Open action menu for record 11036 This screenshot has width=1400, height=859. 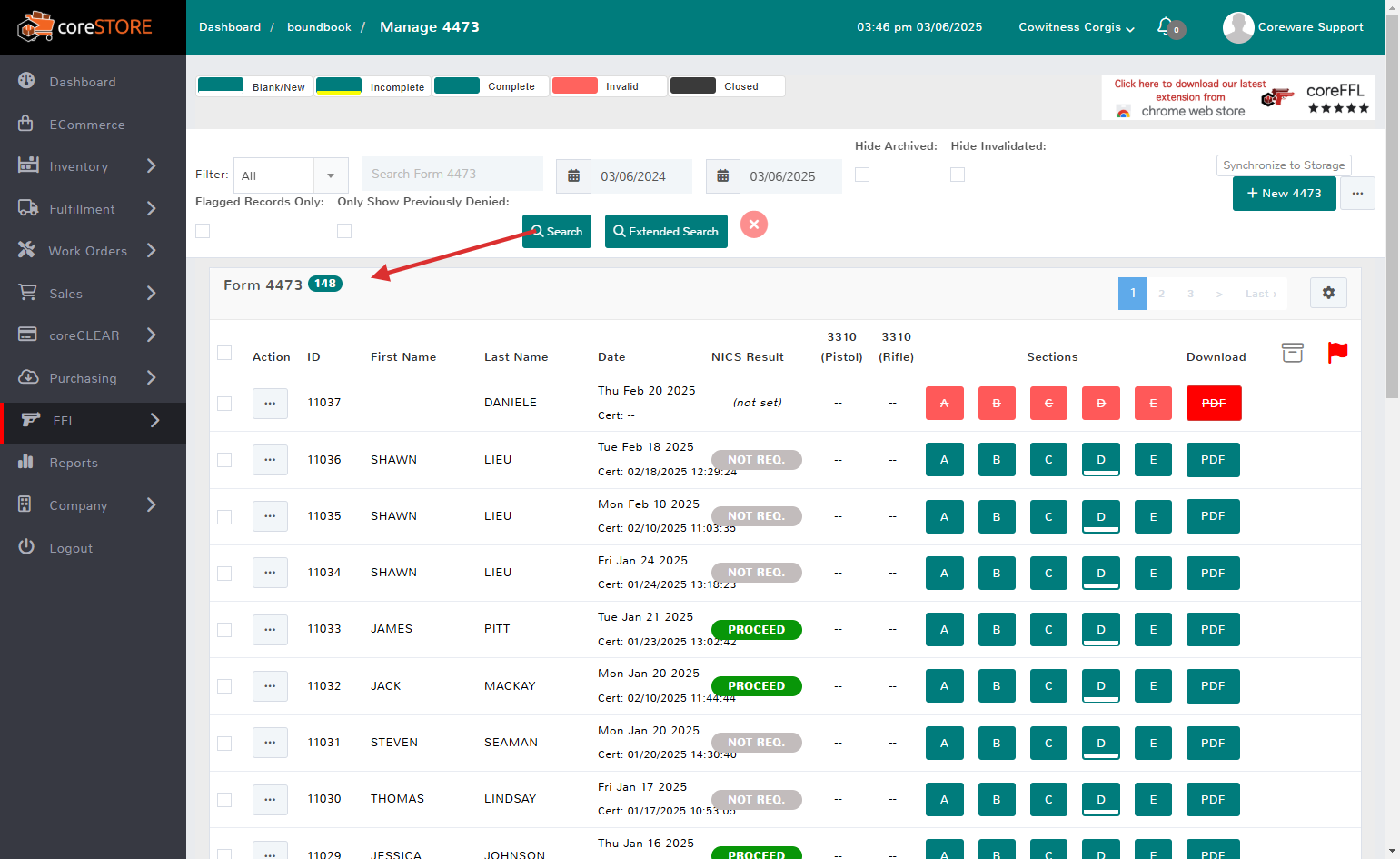pos(270,460)
